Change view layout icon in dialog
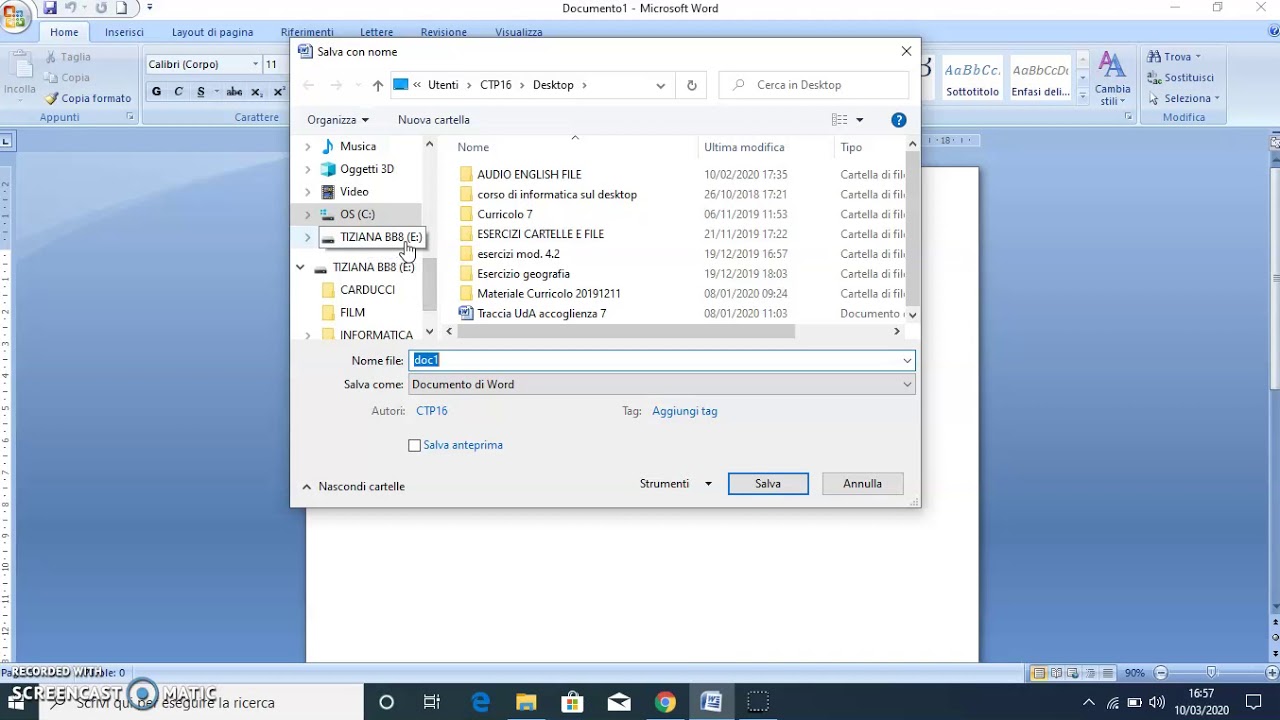Screen dimensions: 1280x720 pyautogui.click(x=839, y=120)
